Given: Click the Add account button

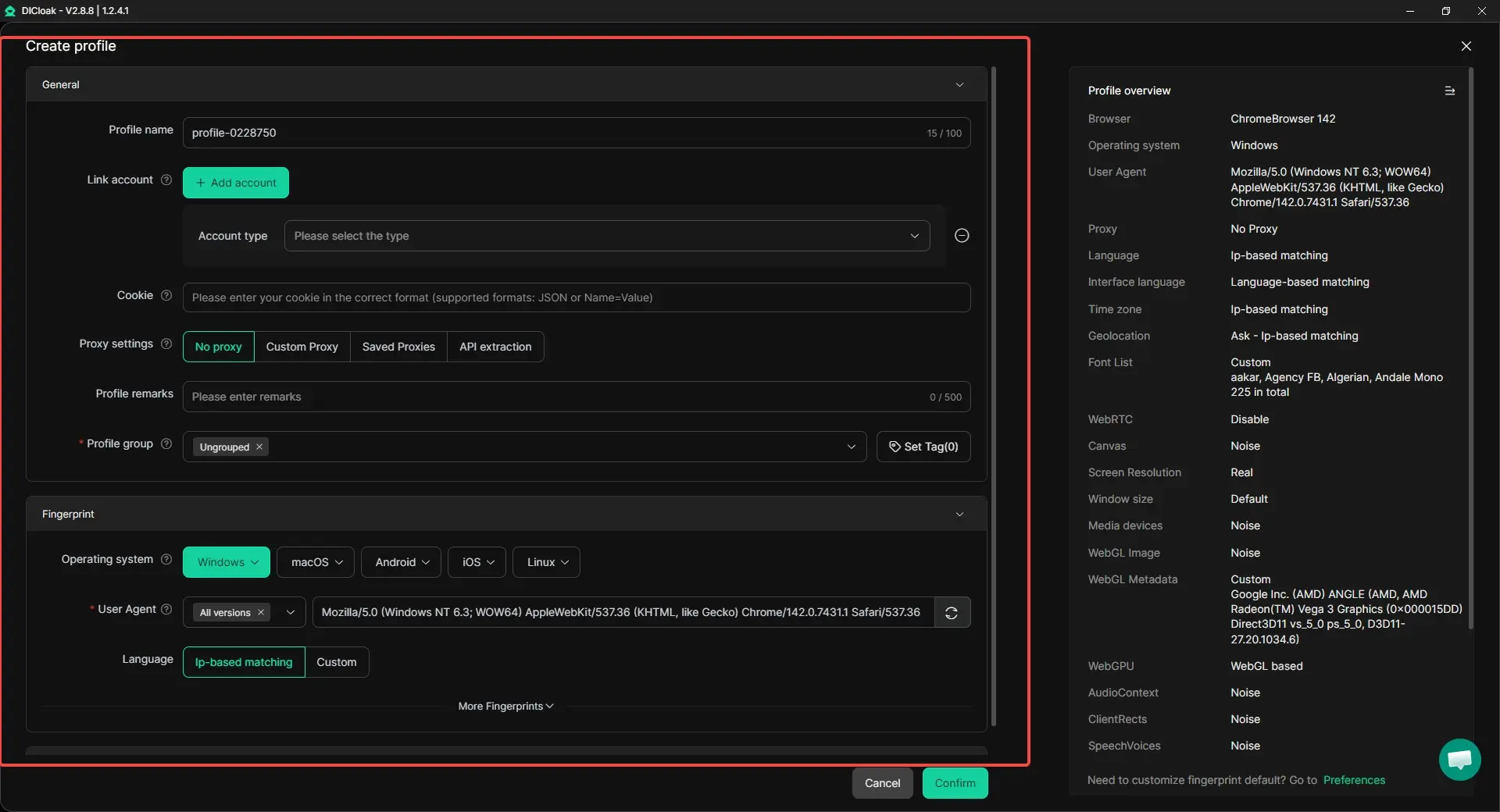Looking at the screenshot, I should (x=236, y=183).
